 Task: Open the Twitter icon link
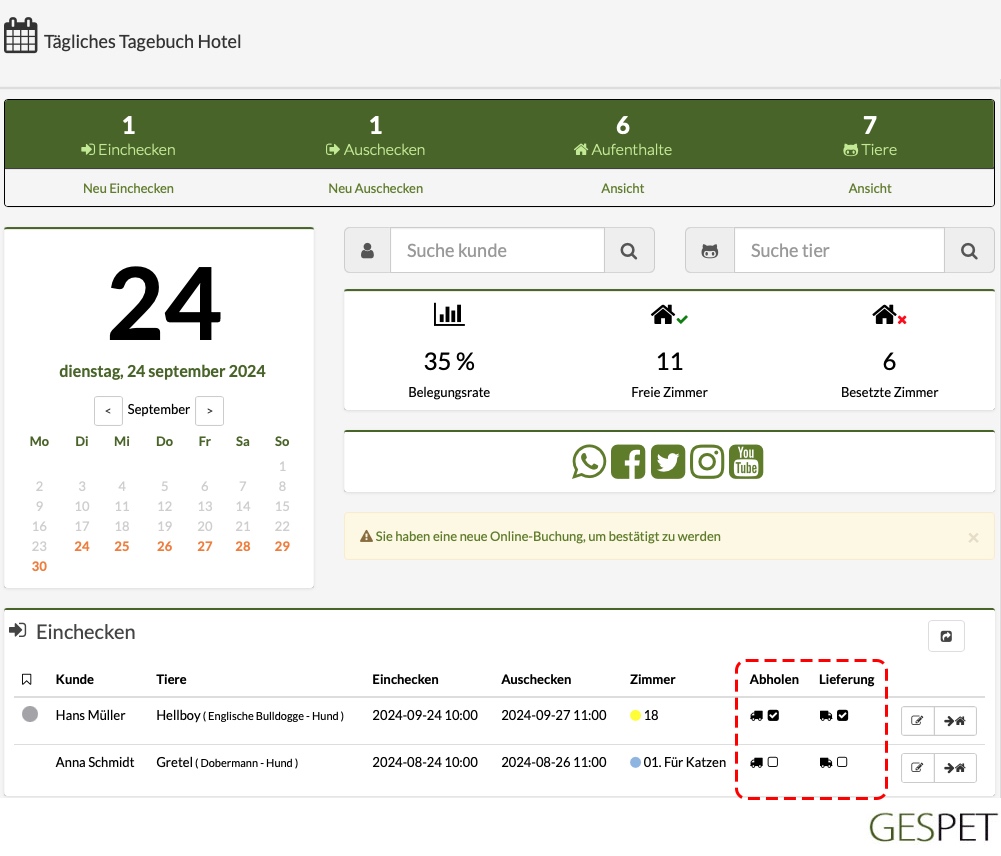(x=668, y=462)
